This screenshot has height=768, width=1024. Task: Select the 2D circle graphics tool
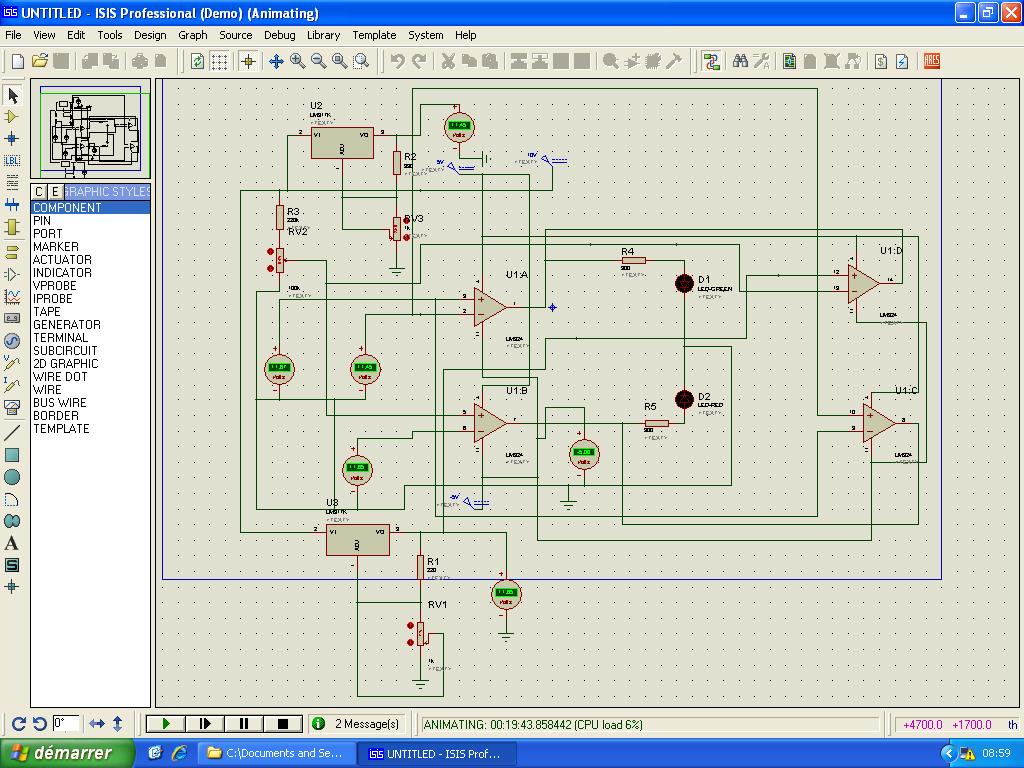coord(12,477)
